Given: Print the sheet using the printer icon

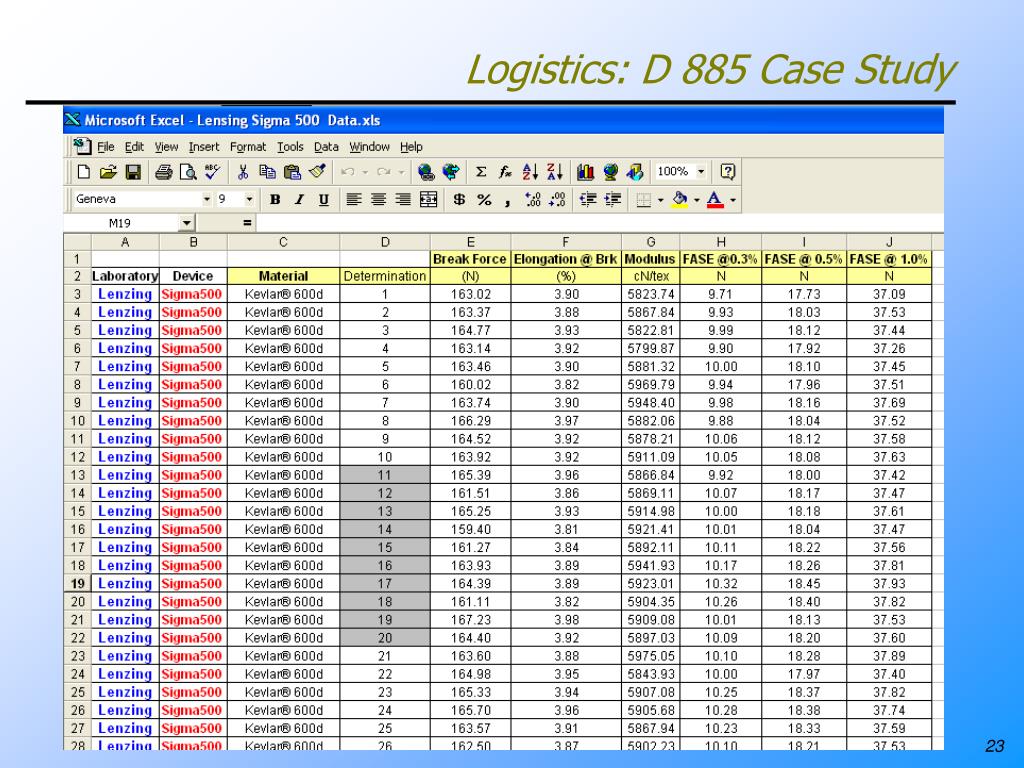Looking at the screenshot, I should (163, 172).
